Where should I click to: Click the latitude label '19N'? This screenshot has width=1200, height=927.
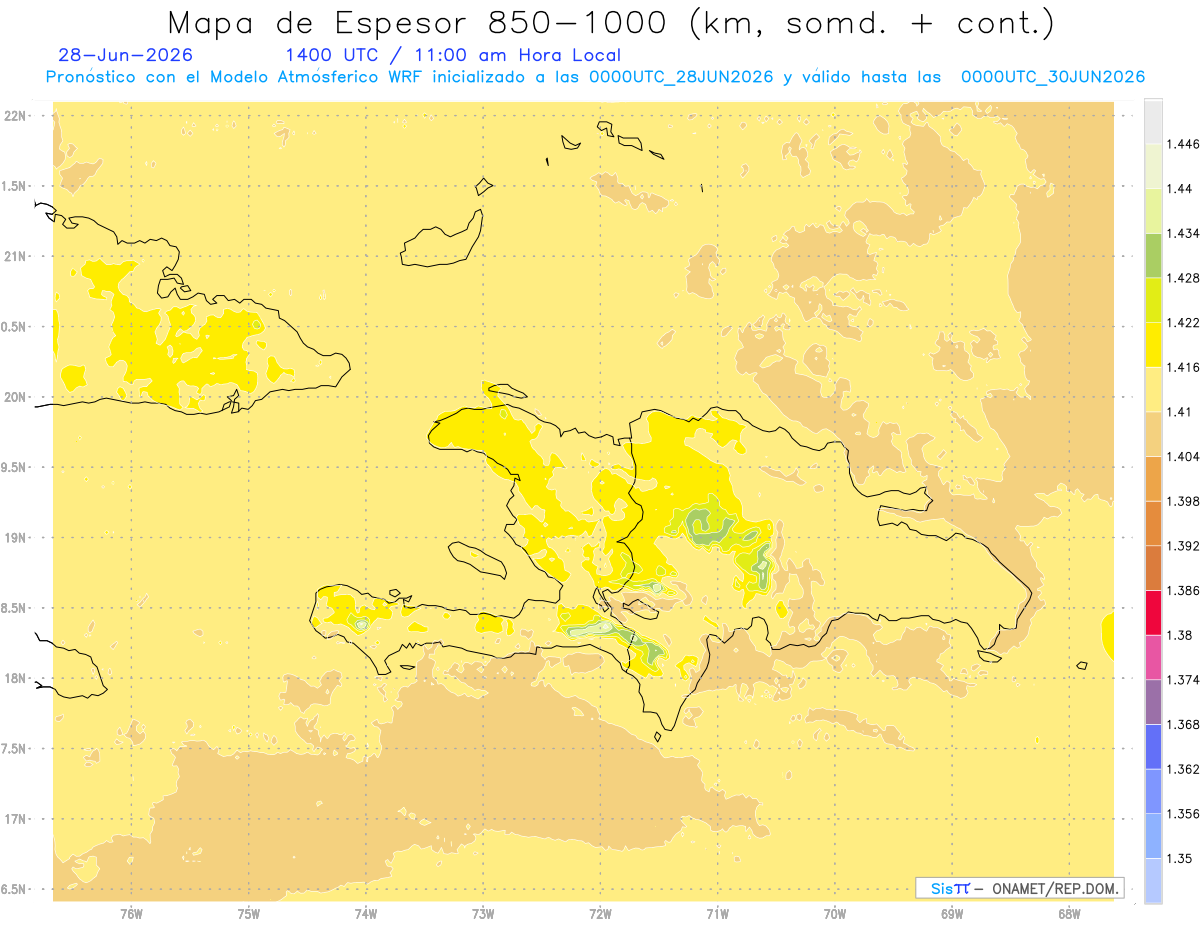pos(14,537)
